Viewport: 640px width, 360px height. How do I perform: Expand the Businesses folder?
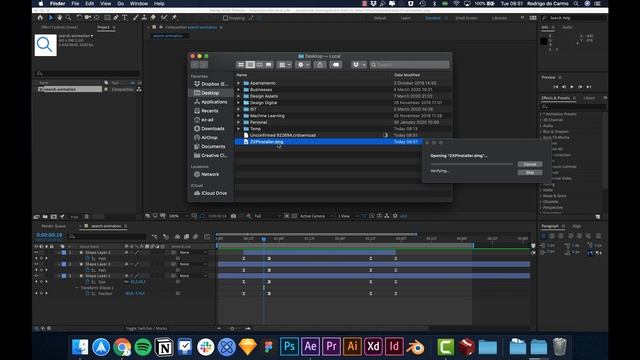coord(238,90)
